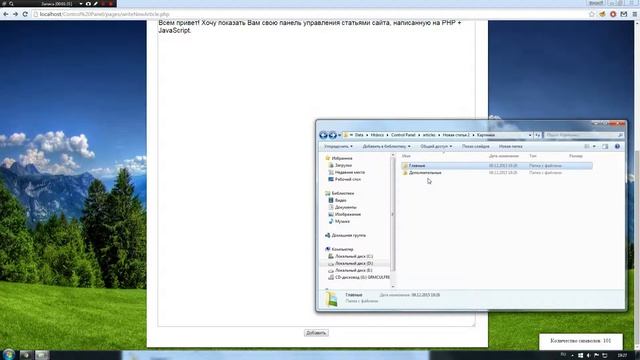The height and width of the screenshot is (360, 640).
Task: Click browser address bar URL
Action: point(104,14)
